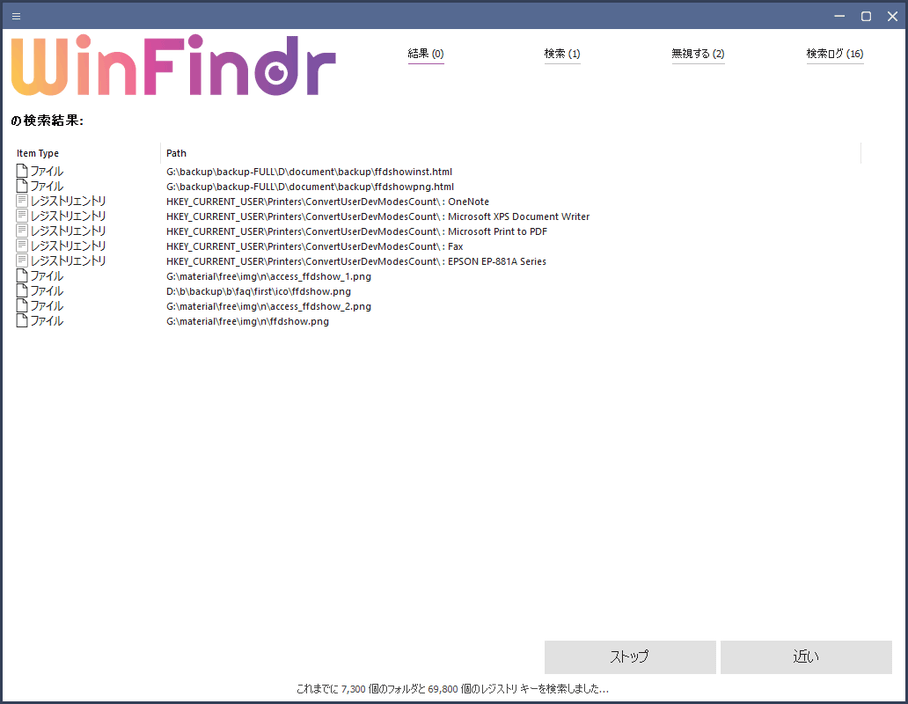Select path G:\material\free\img\n\ffdshow.png

point(247,322)
